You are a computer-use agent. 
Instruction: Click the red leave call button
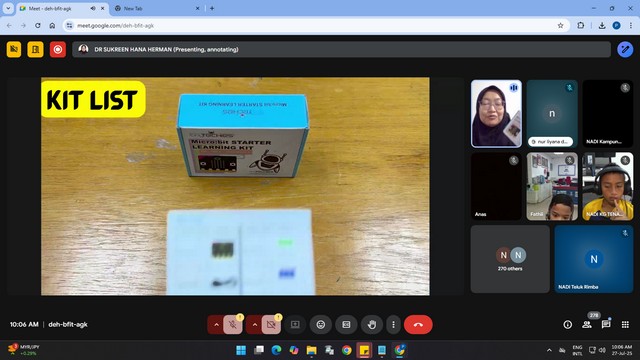pos(418,324)
